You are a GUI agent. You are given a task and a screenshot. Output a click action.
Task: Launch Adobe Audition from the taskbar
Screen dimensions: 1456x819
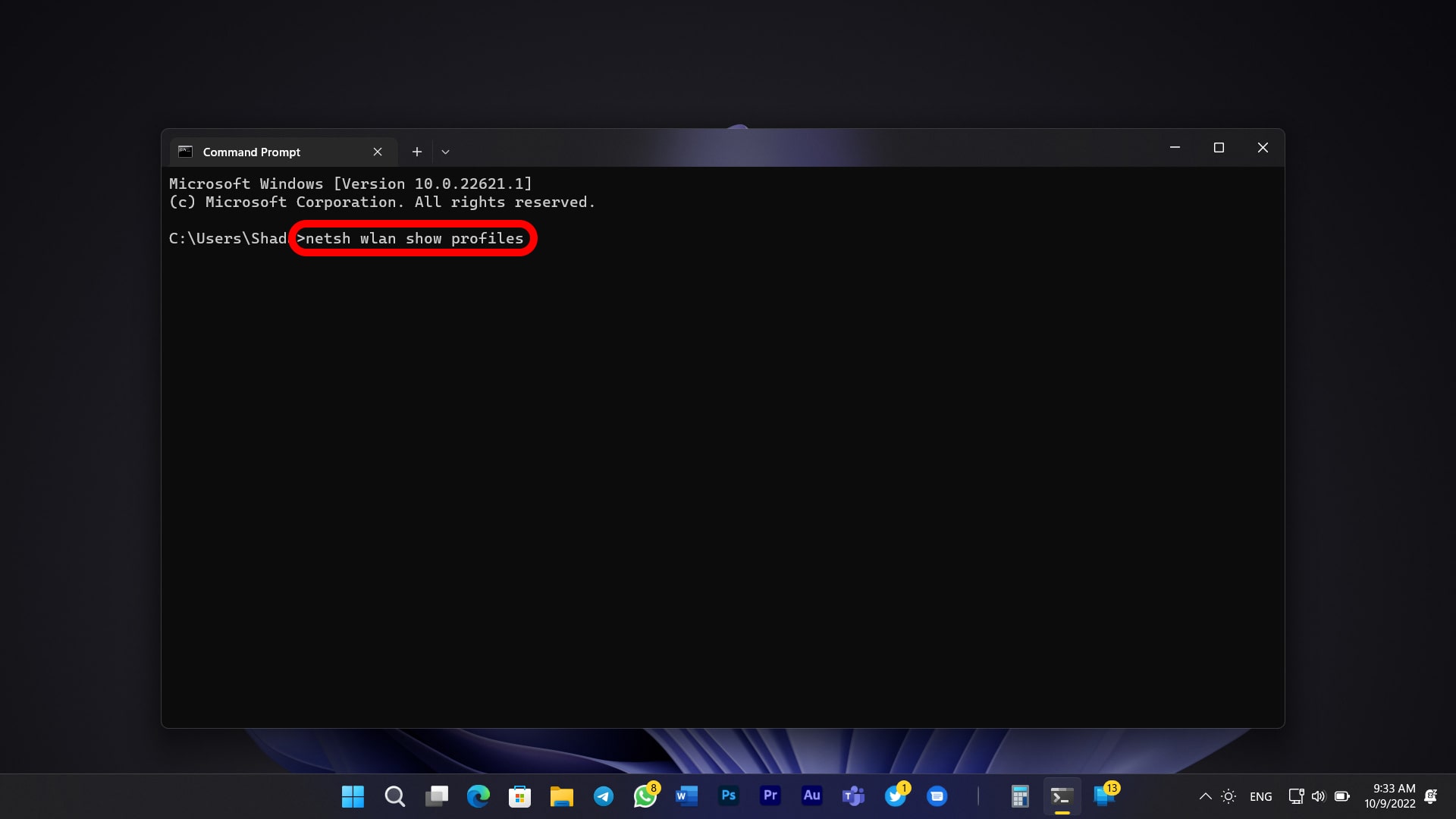coord(811,796)
